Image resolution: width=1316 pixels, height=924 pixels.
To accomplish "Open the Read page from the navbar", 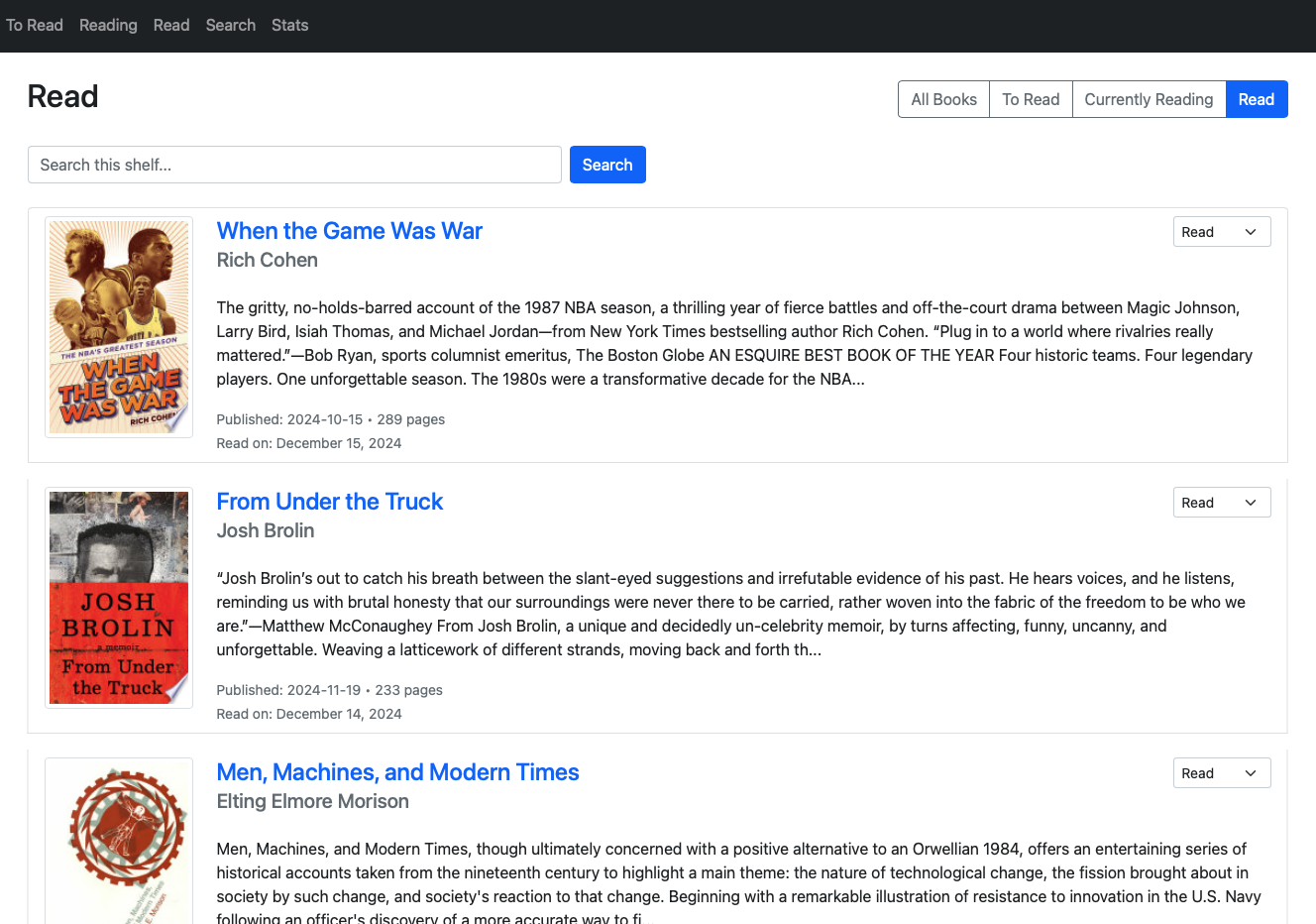I will click(x=171, y=25).
